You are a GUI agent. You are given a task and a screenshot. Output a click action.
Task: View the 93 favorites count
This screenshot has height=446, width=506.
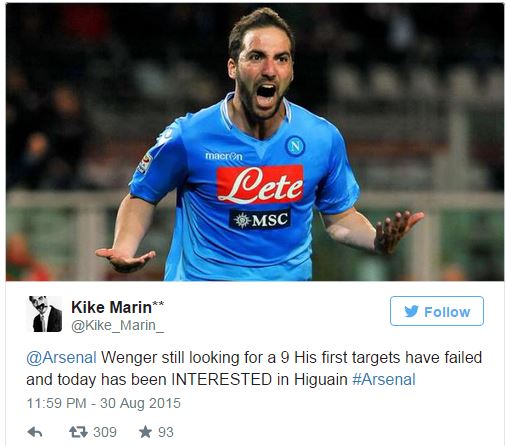166,432
